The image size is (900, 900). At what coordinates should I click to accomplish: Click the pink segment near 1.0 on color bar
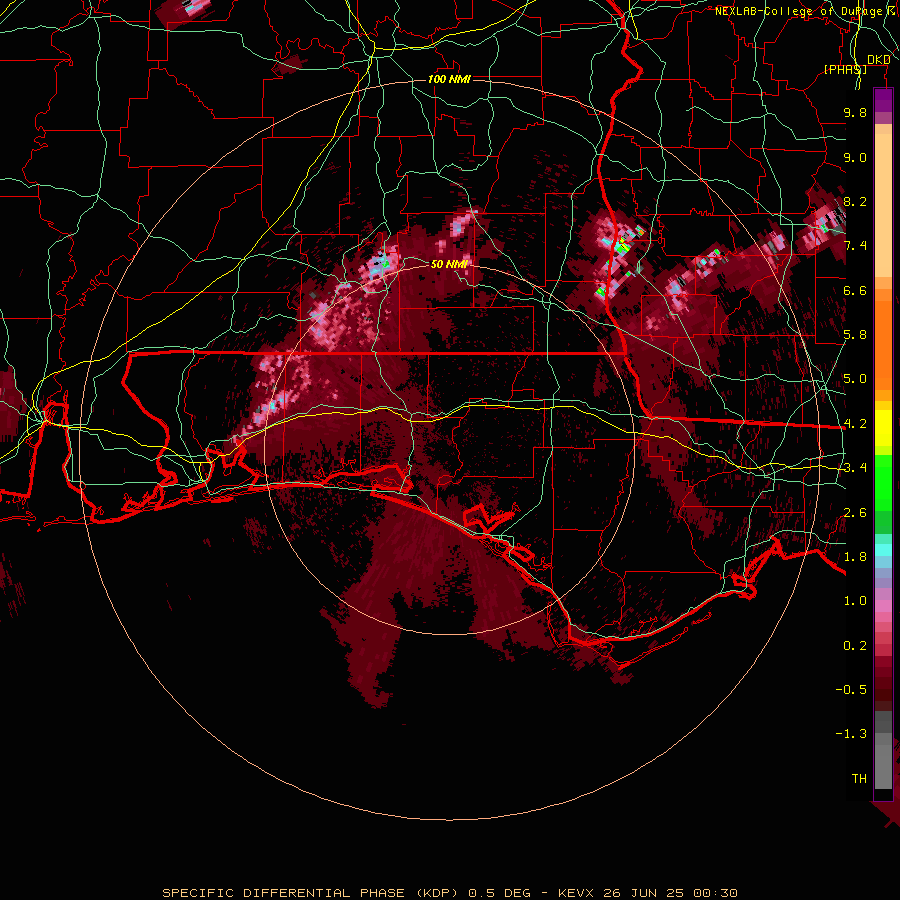pos(883,605)
